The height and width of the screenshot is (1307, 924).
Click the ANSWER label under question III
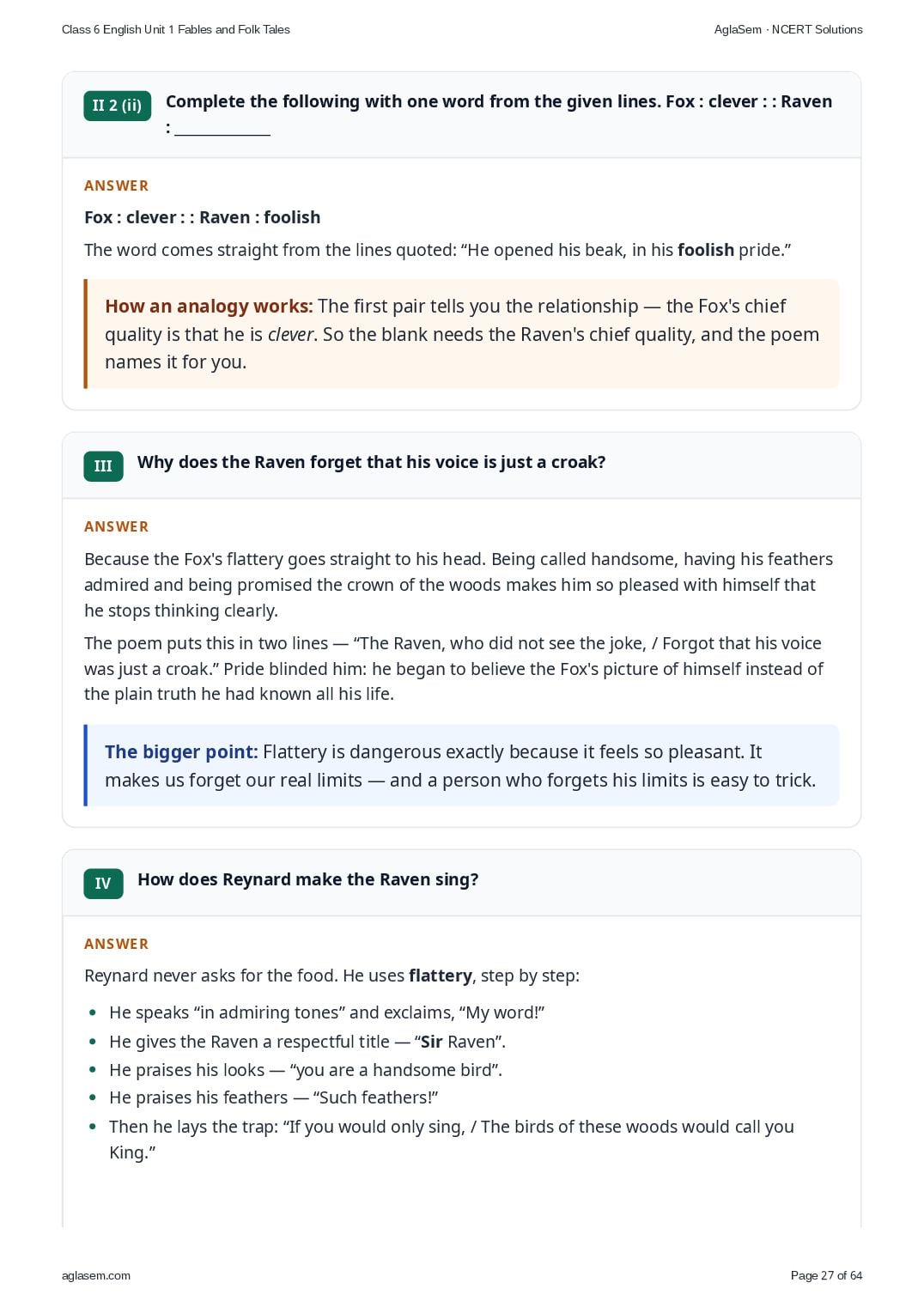(x=117, y=526)
